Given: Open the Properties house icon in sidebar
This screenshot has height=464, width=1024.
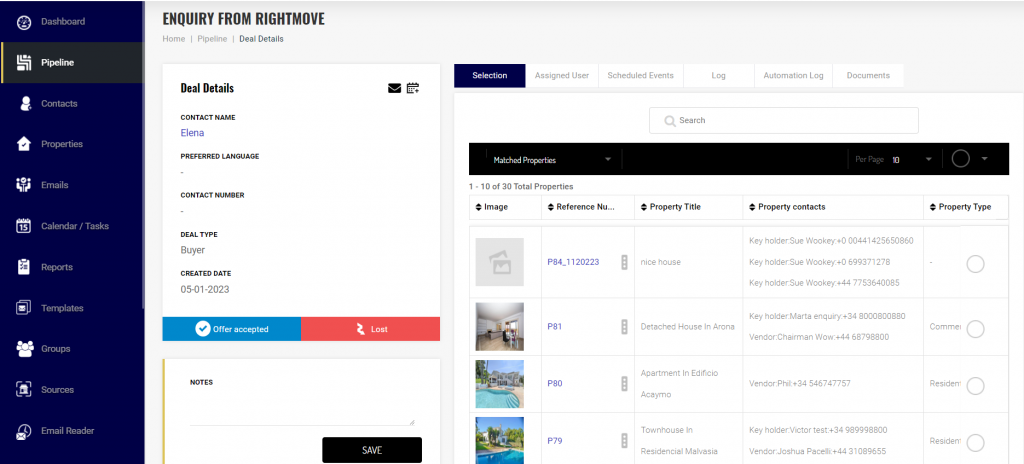Looking at the screenshot, I should 24,144.
